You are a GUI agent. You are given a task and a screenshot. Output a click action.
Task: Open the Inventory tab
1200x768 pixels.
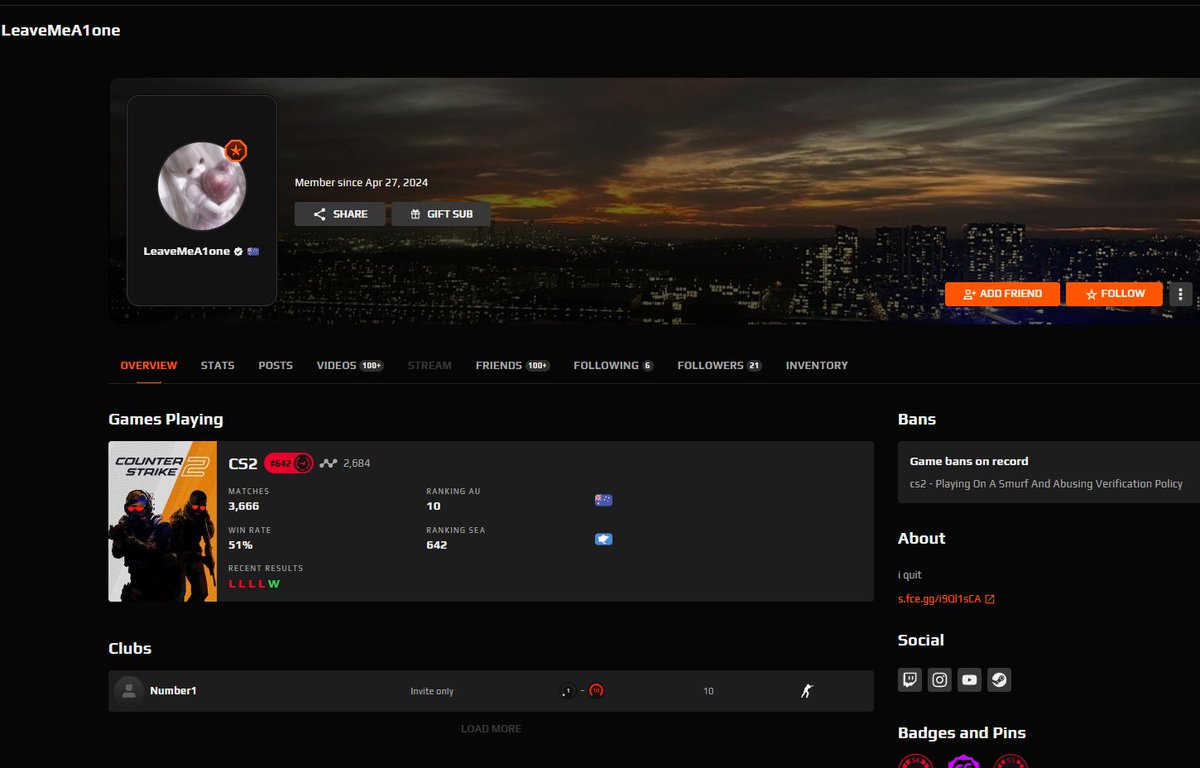tap(817, 366)
